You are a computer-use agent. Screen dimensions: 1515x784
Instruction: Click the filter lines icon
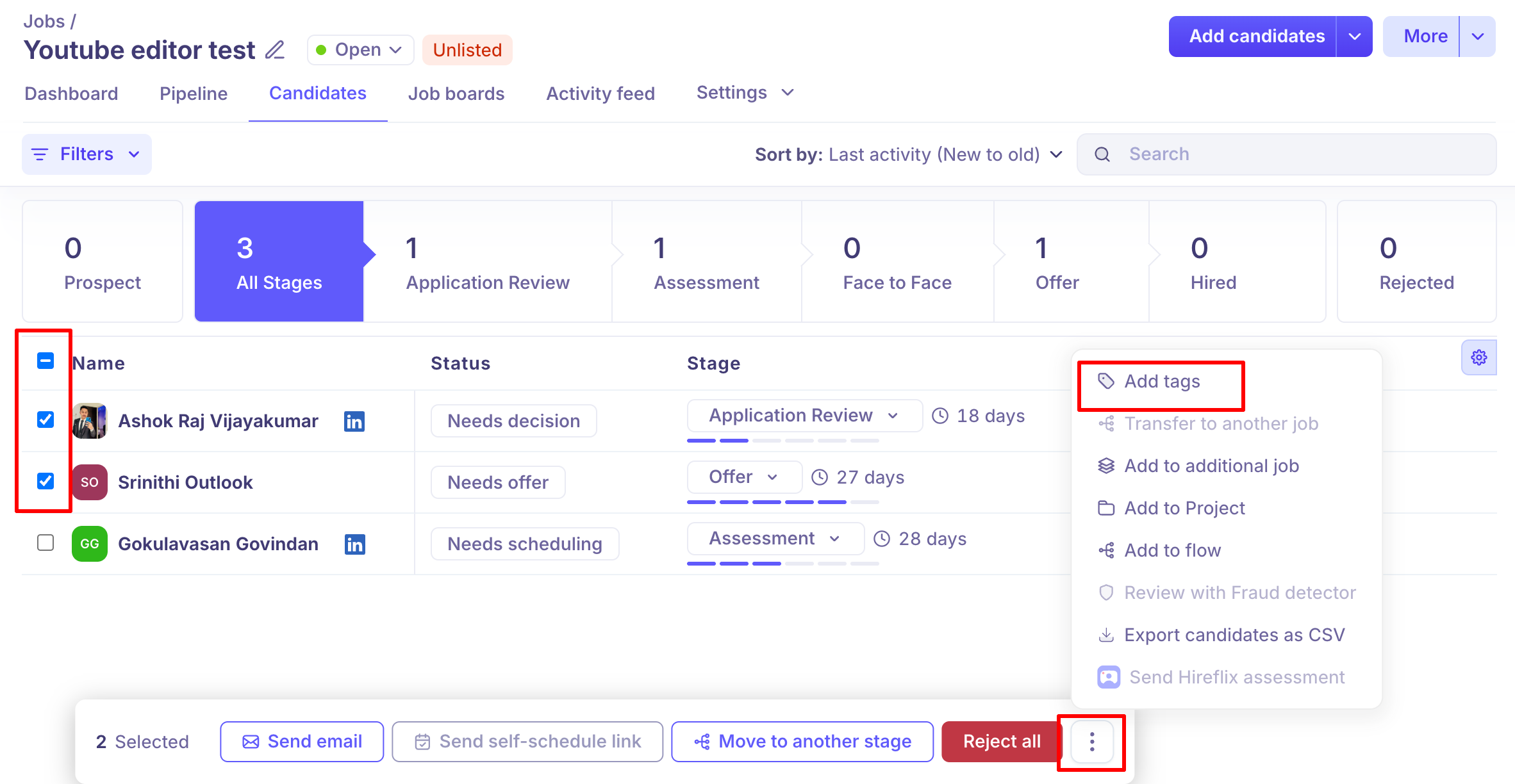click(x=40, y=154)
